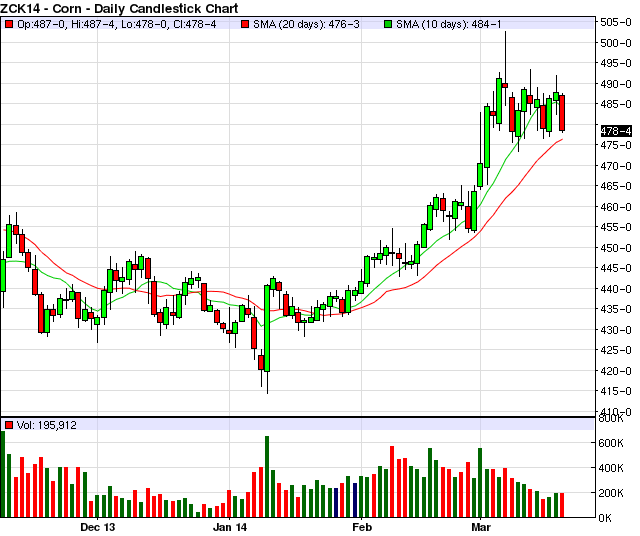640x536 pixels.
Task: Click the 435-0 price axis label
Action: point(616,309)
